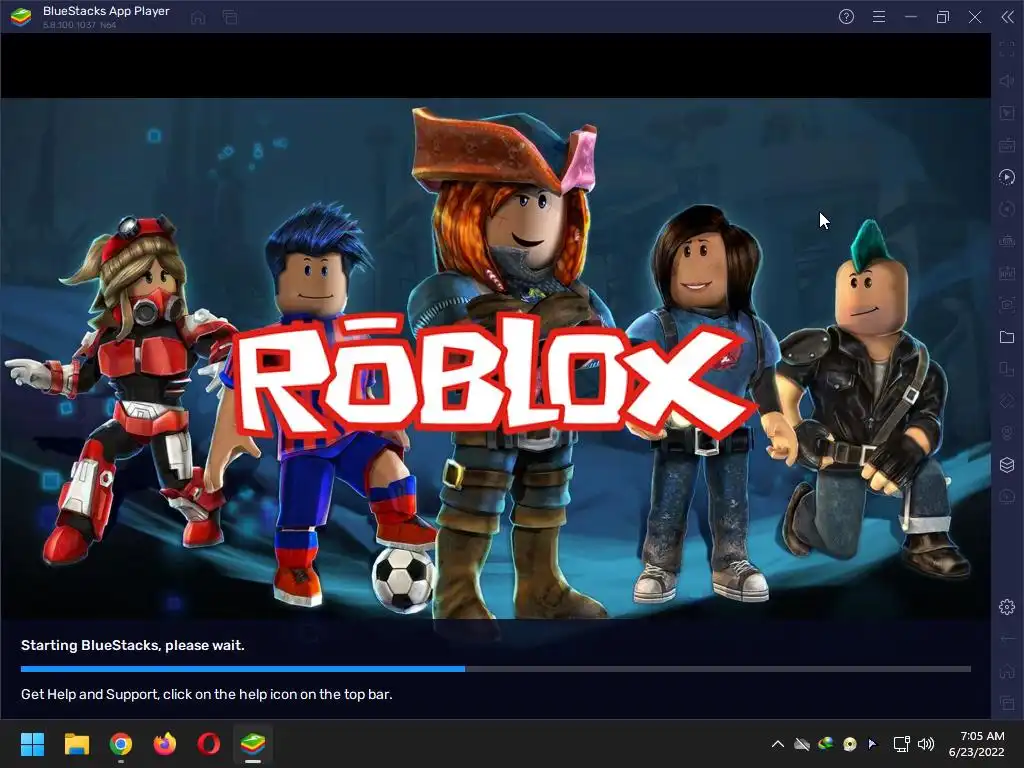Open Google Chrome from the taskbar

121,744
